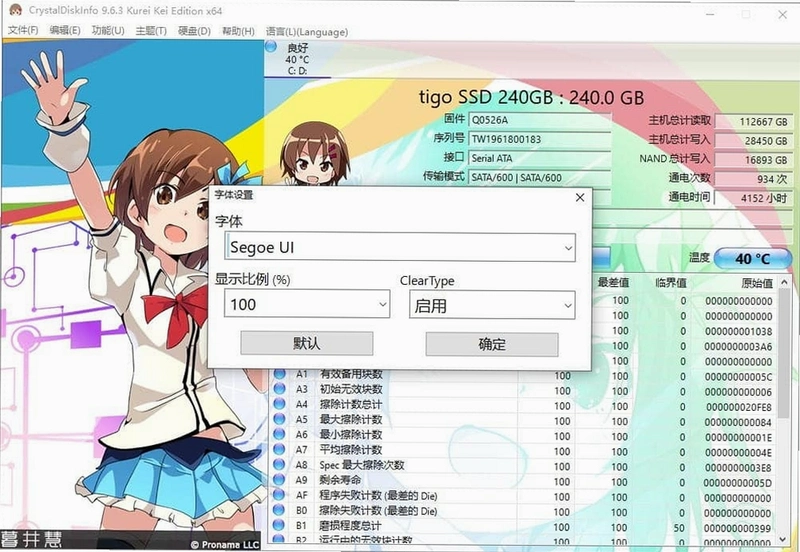Open the 功能(U) menu

pos(108,31)
